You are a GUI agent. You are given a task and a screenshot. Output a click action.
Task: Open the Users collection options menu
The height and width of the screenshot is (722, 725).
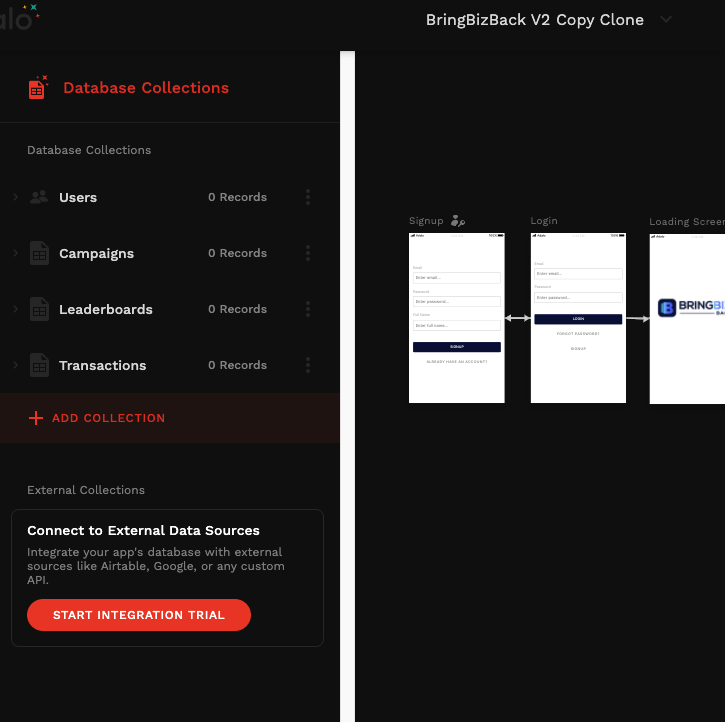(308, 197)
